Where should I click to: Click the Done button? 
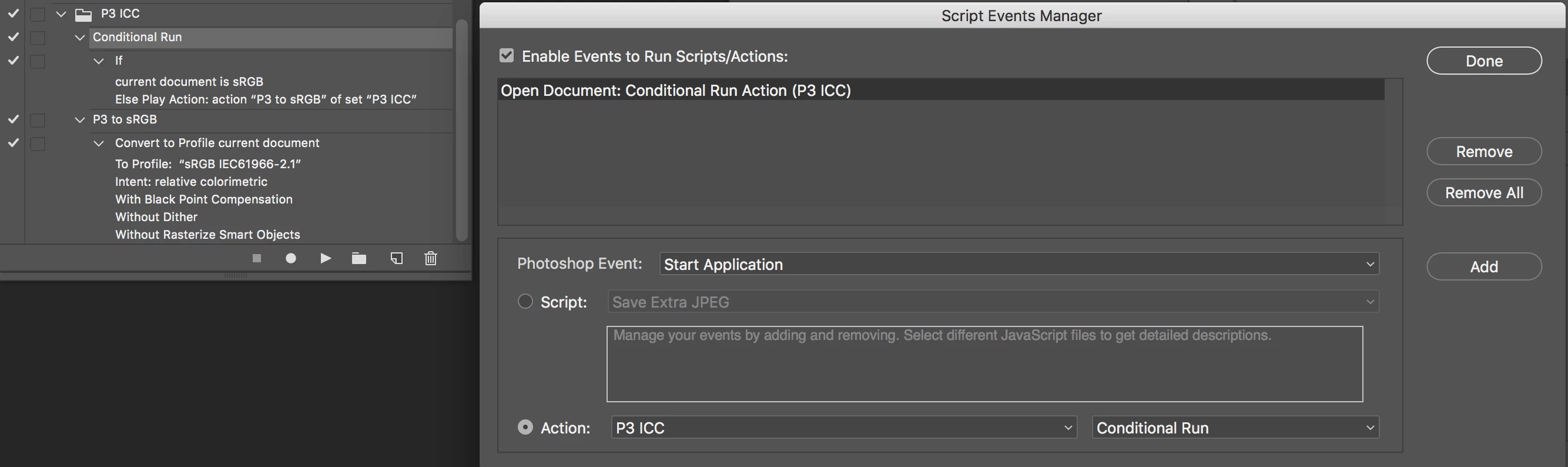click(x=1483, y=61)
